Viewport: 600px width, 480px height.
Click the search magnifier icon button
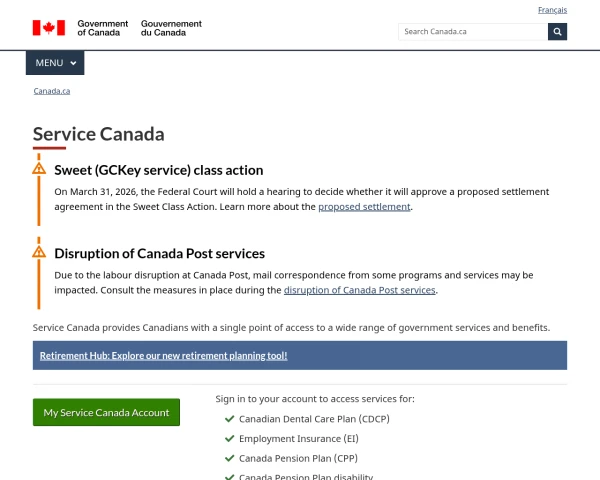(x=557, y=31)
